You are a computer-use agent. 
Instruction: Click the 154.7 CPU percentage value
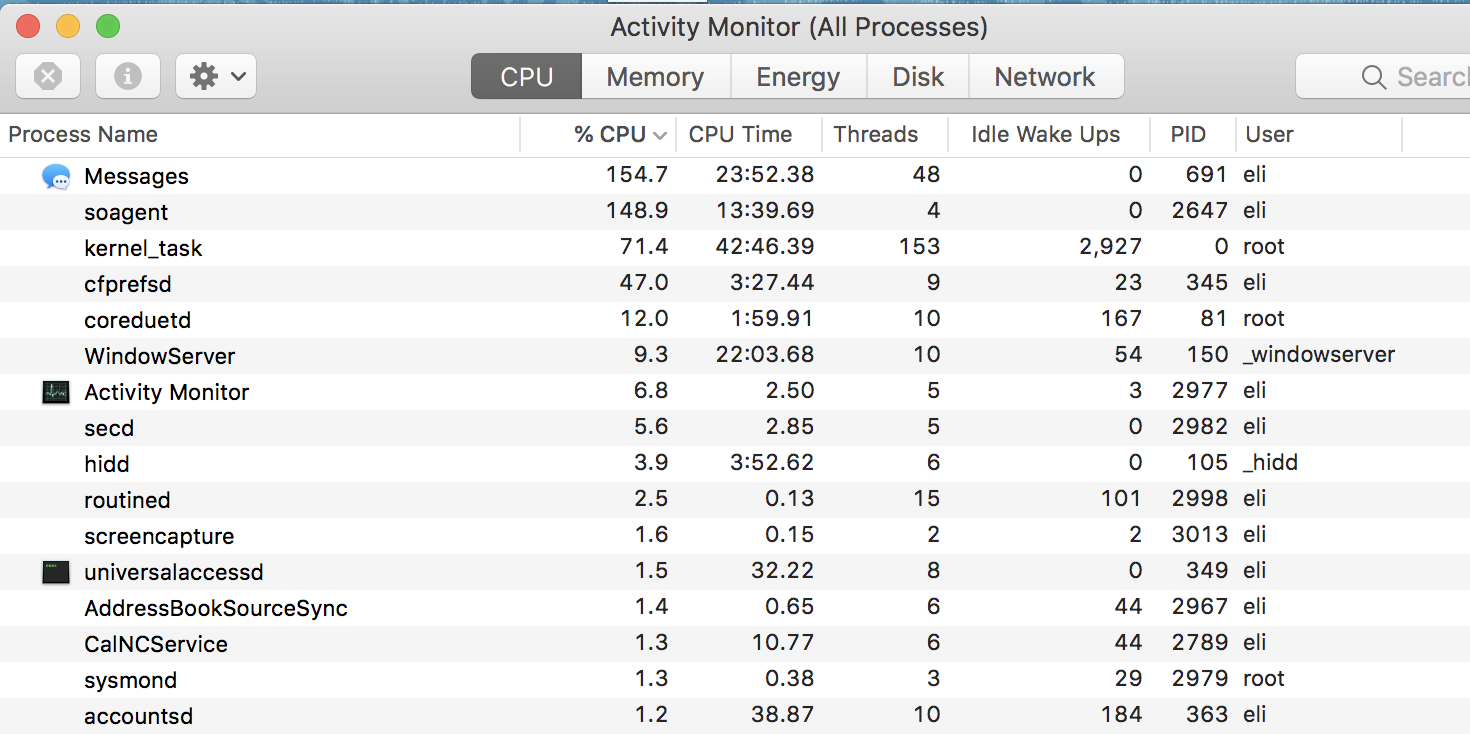pyautogui.click(x=637, y=175)
